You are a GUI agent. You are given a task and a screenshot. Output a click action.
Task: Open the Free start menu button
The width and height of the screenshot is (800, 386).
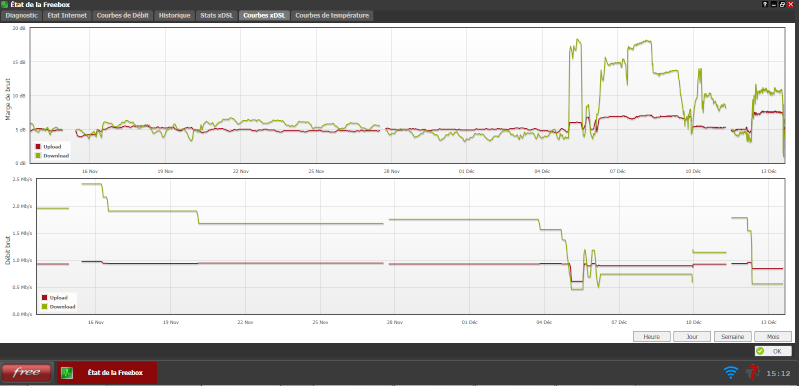click(x=27, y=373)
